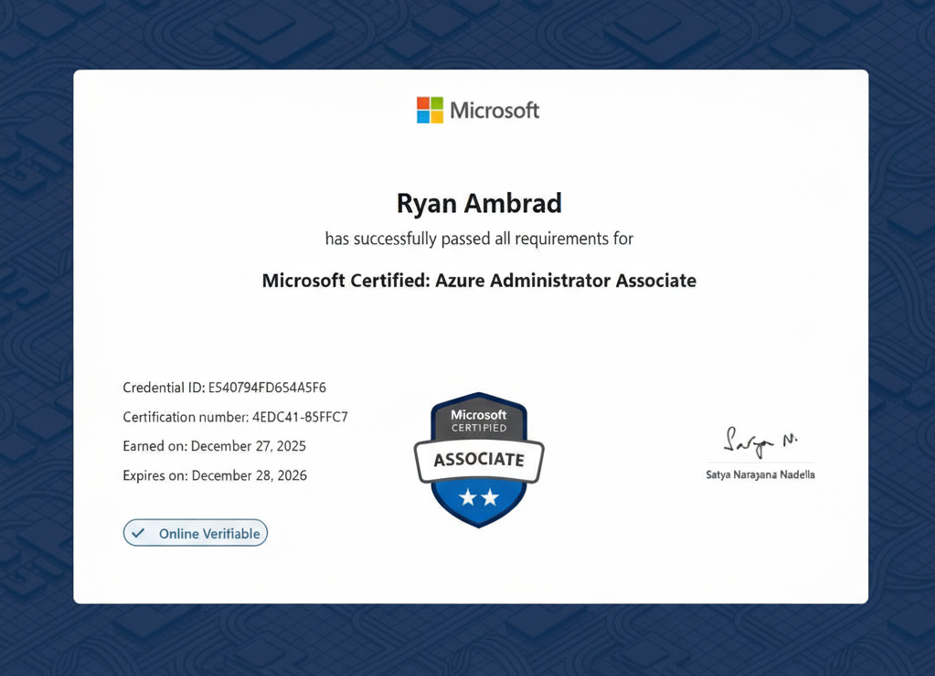935x676 pixels.
Task: Click the green square of Microsoft logo
Action: pyautogui.click(x=436, y=103)
